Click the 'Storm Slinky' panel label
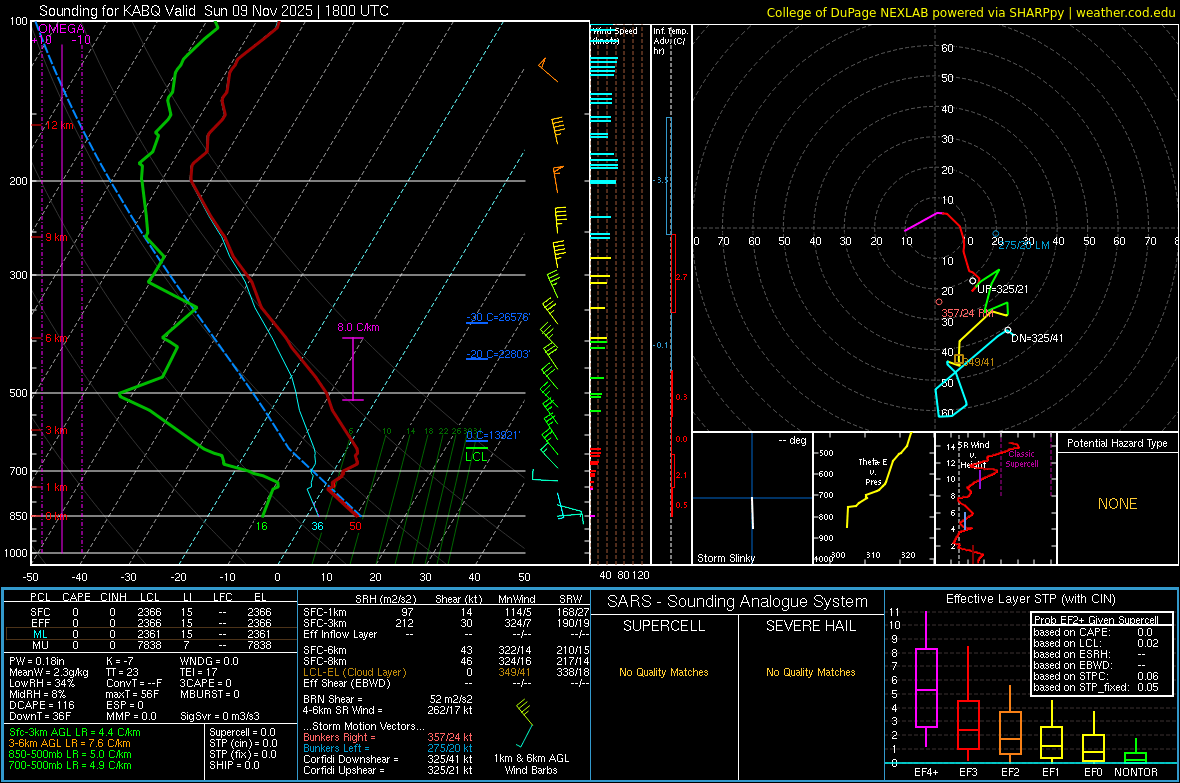The height and width of the screenshot is (783, 1180). pyautogui.click(x=725, y=558)
